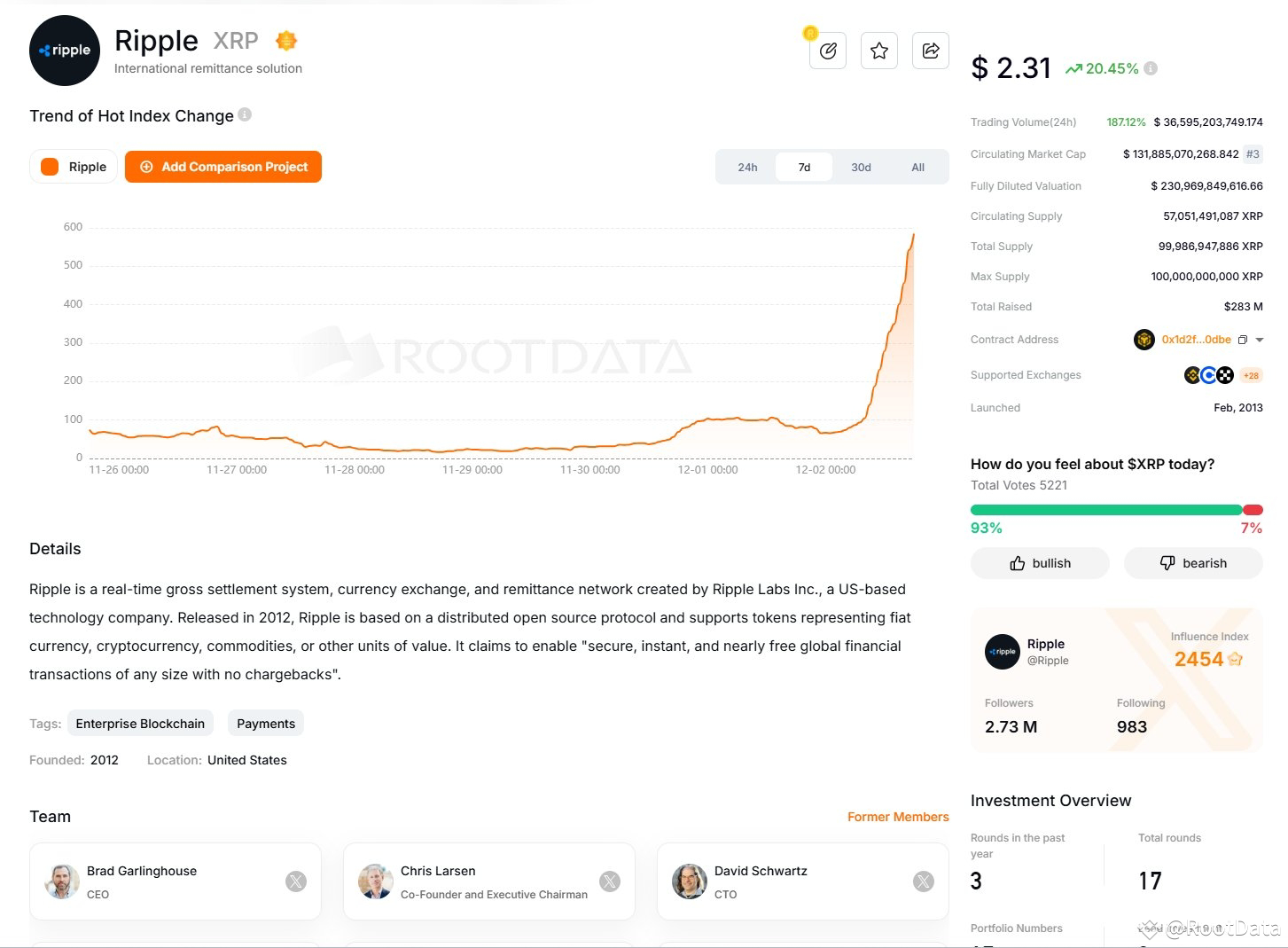Copy the contract address with the copy icon
The width and height of the screenshot is (1288, 948).
1243,340
